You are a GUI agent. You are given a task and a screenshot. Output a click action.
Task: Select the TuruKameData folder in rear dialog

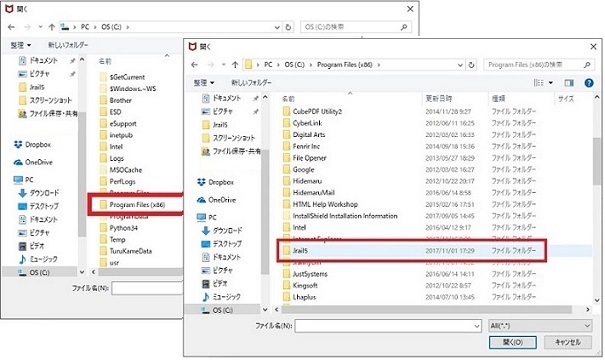point(125,251)
